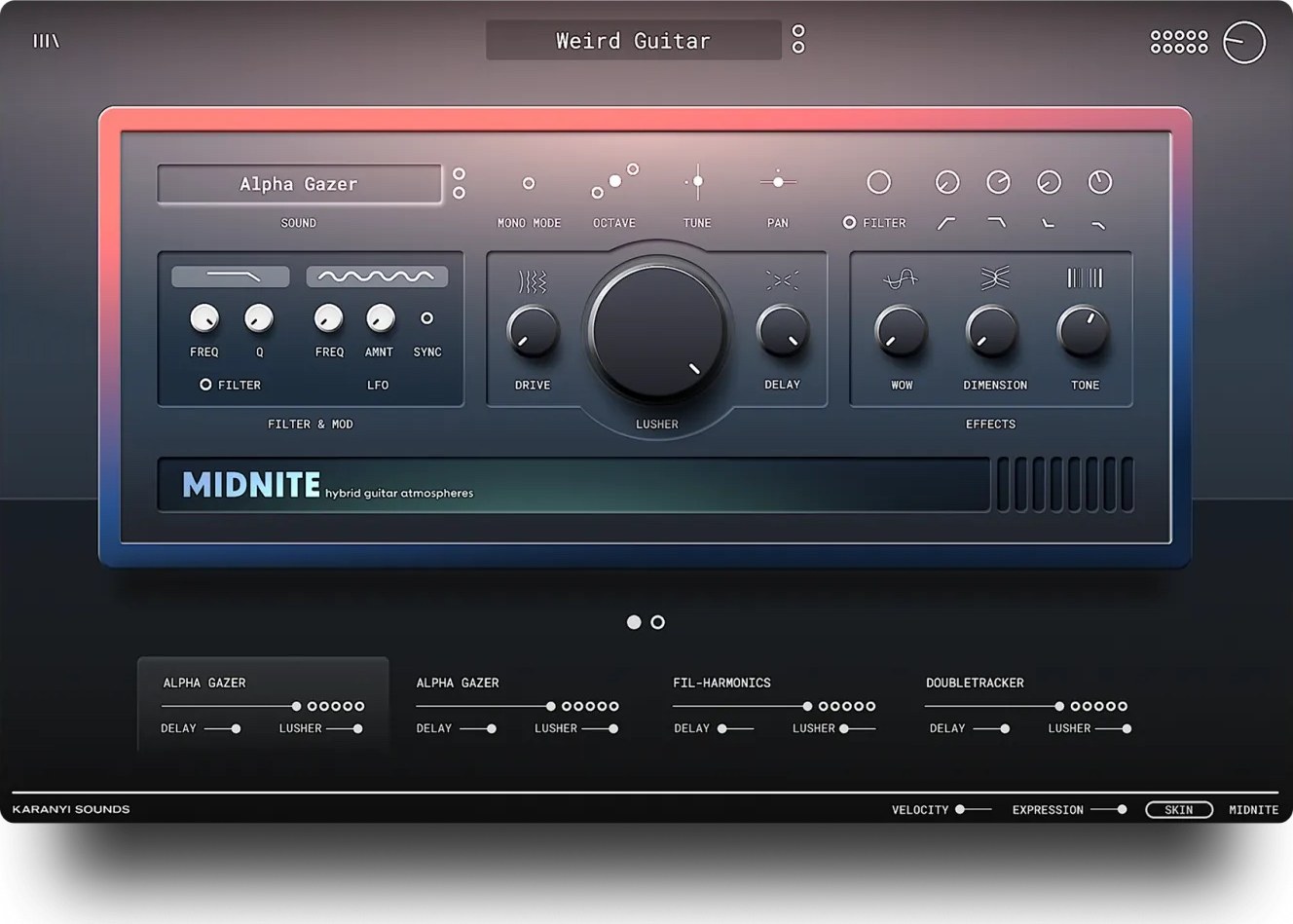The width and height of the screenshot is (1293, 924).
Task: Click the filter FREQ knob
Action: click(203, 317)
